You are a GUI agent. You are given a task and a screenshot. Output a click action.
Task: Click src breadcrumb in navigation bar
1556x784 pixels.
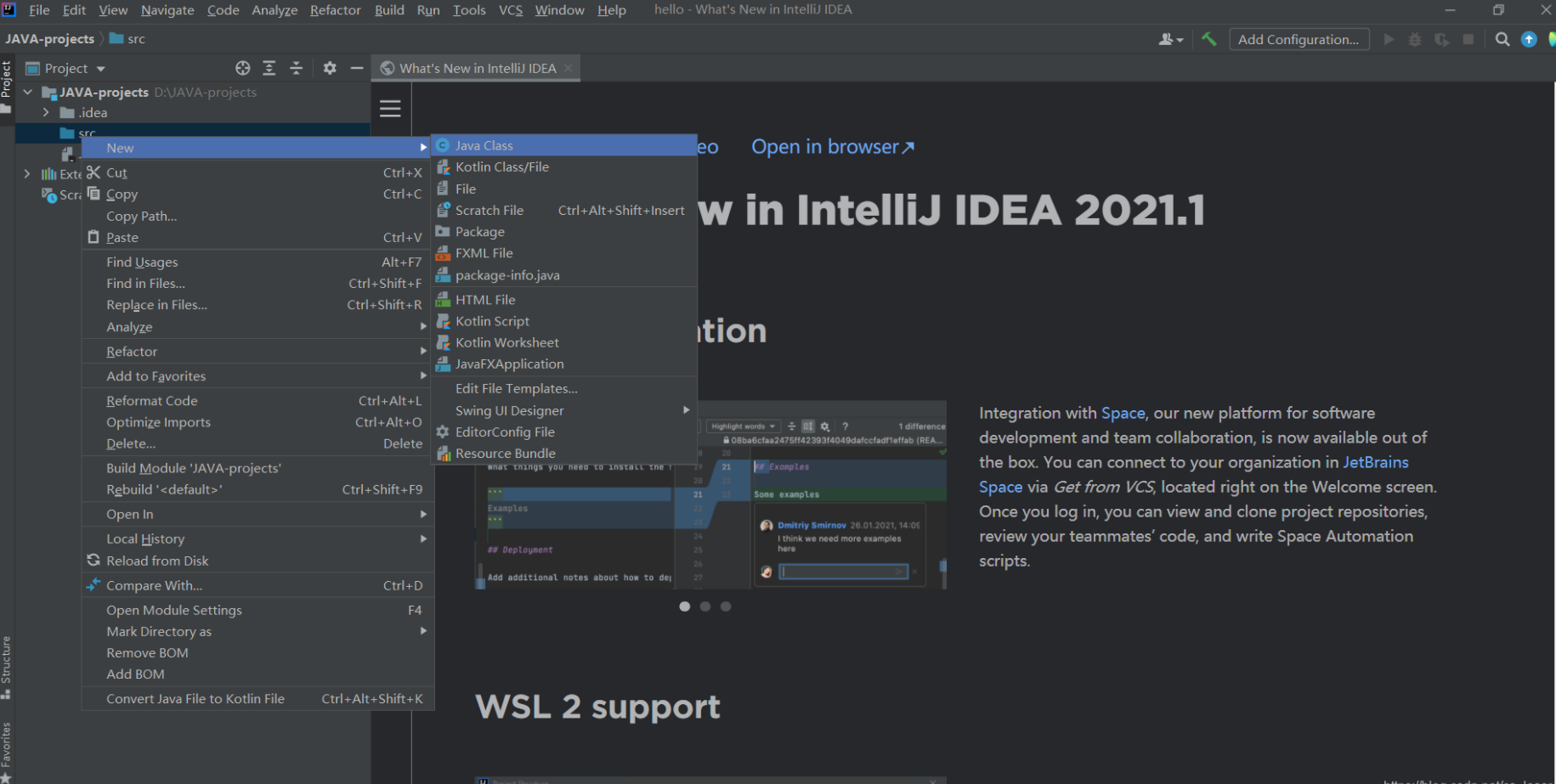tap(127, 39)
